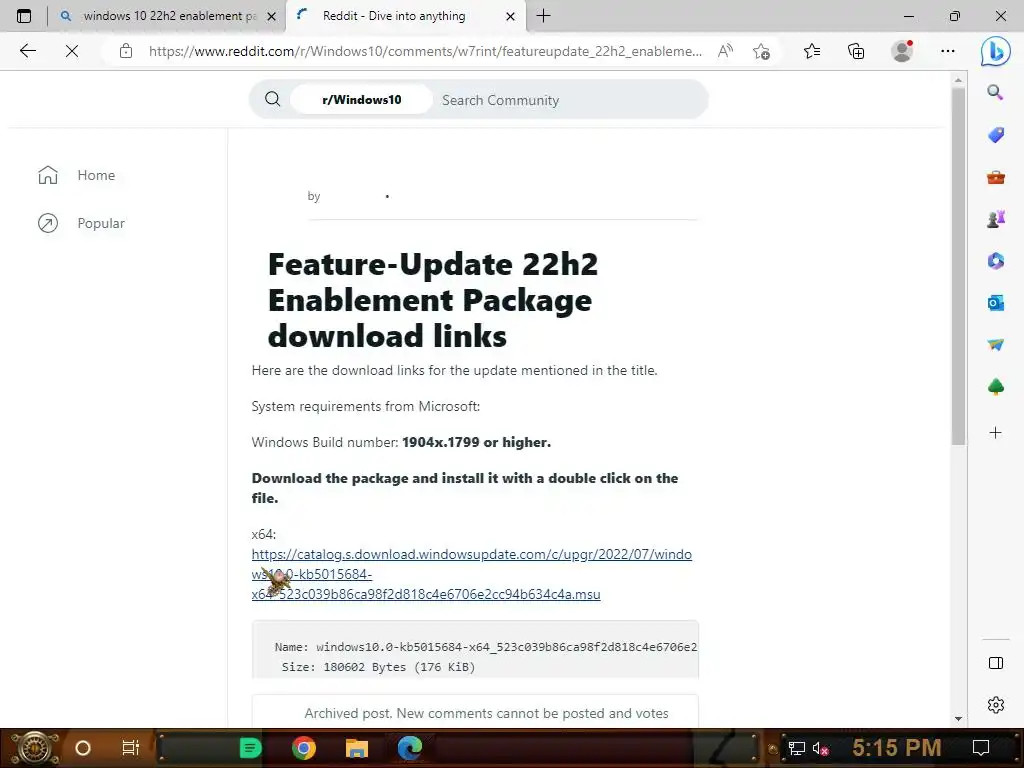Stop loading the page

tap(72, 51)
